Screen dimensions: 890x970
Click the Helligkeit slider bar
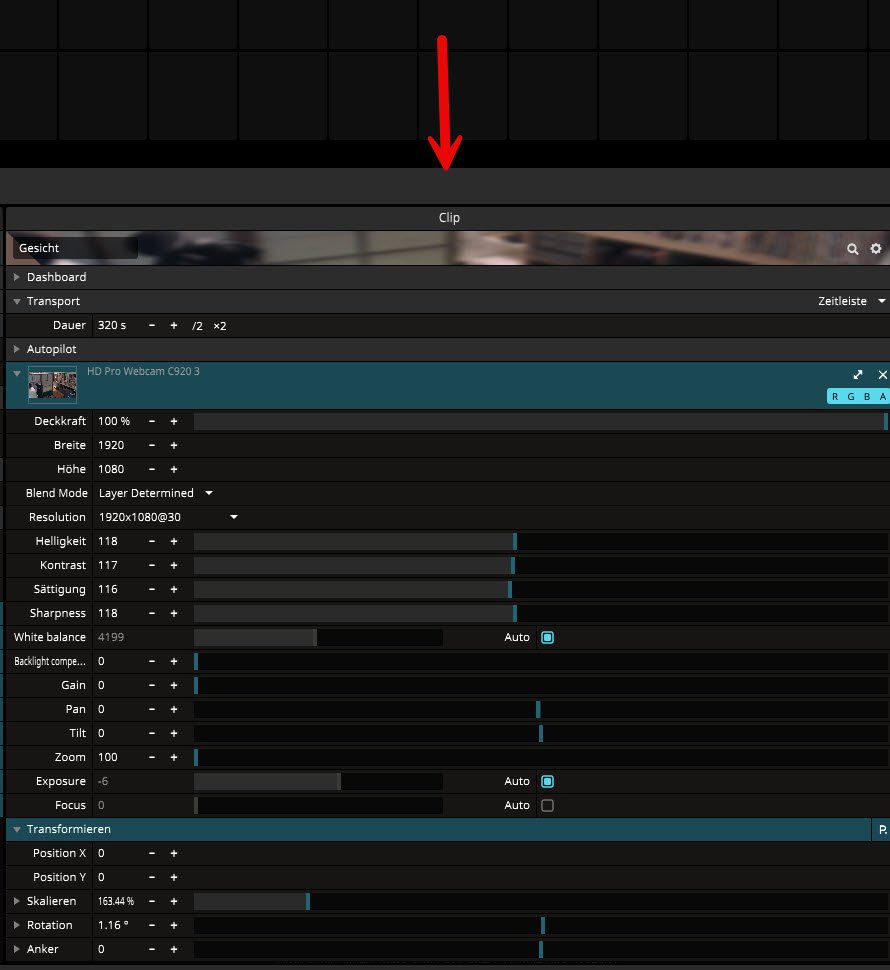click(540, 541)
